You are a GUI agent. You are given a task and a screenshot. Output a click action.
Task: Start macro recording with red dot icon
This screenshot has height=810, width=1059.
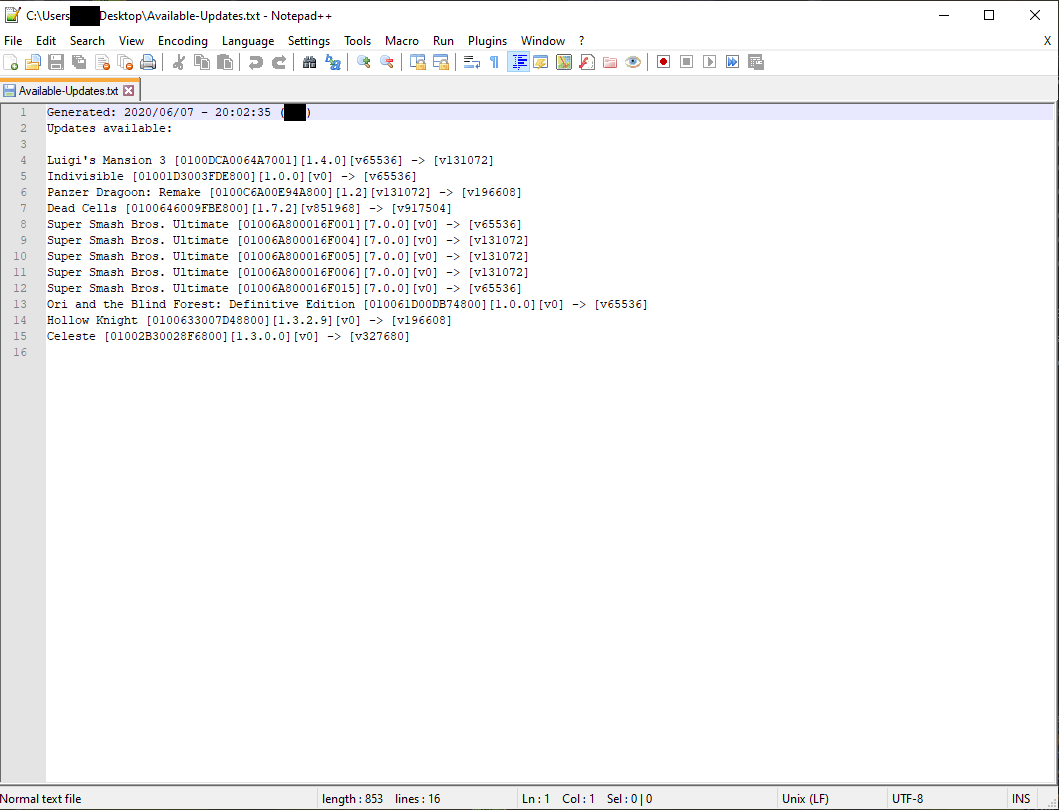tap(663, 62)
